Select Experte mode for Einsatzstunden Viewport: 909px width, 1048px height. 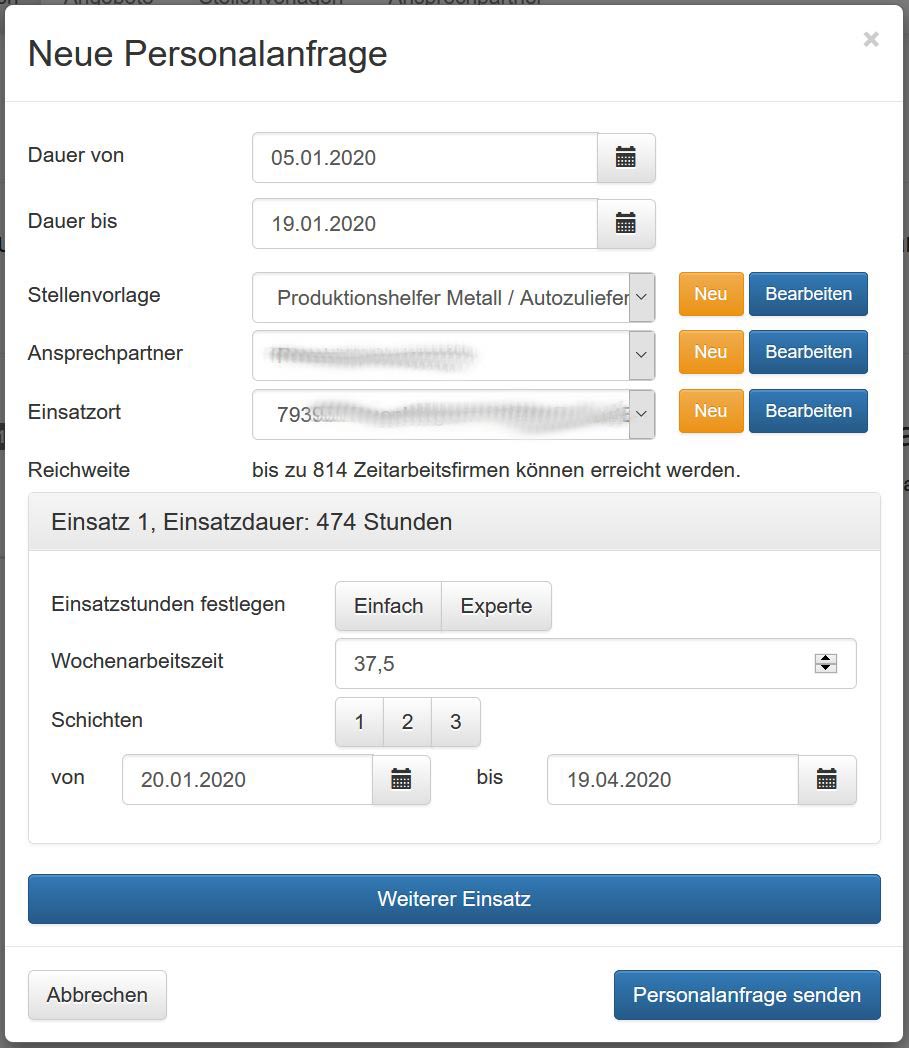coord(497,606)
